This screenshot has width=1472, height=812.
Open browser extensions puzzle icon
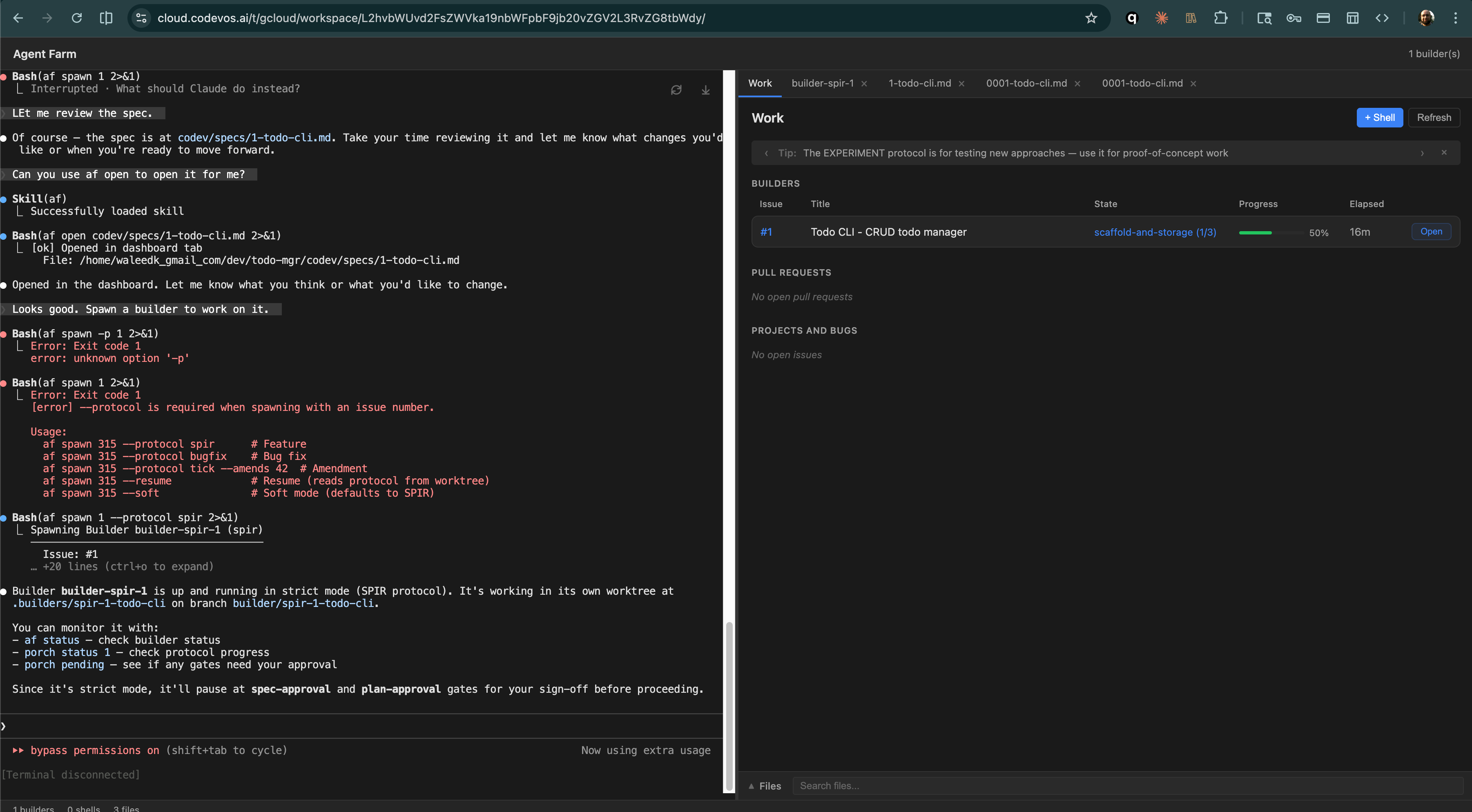click(x=1220, y=18)
